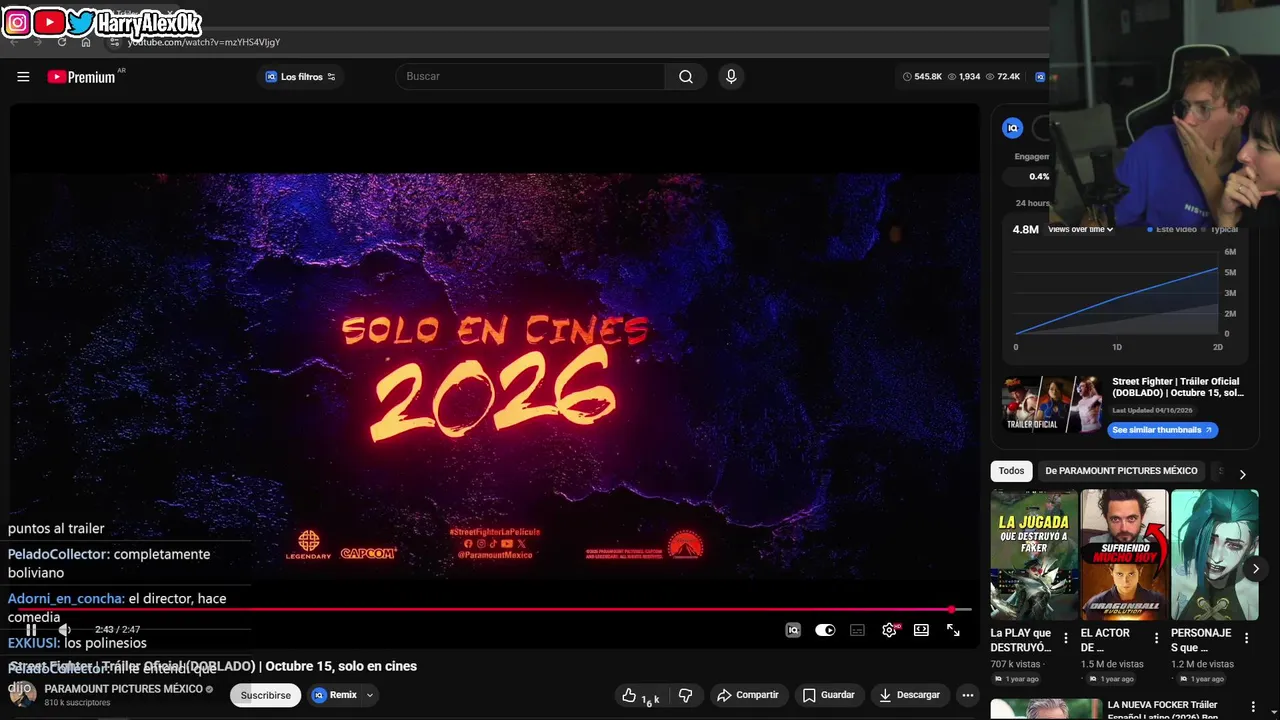
Task: Enter fullscreen video mode
Action: point(953,630)
